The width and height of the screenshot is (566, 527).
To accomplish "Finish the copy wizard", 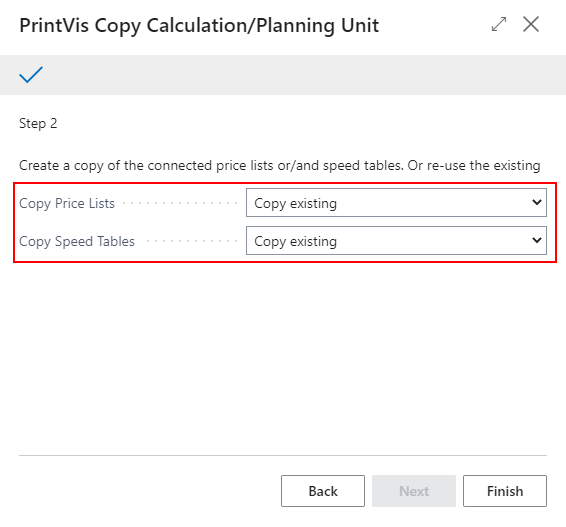I will click(505, 491).
